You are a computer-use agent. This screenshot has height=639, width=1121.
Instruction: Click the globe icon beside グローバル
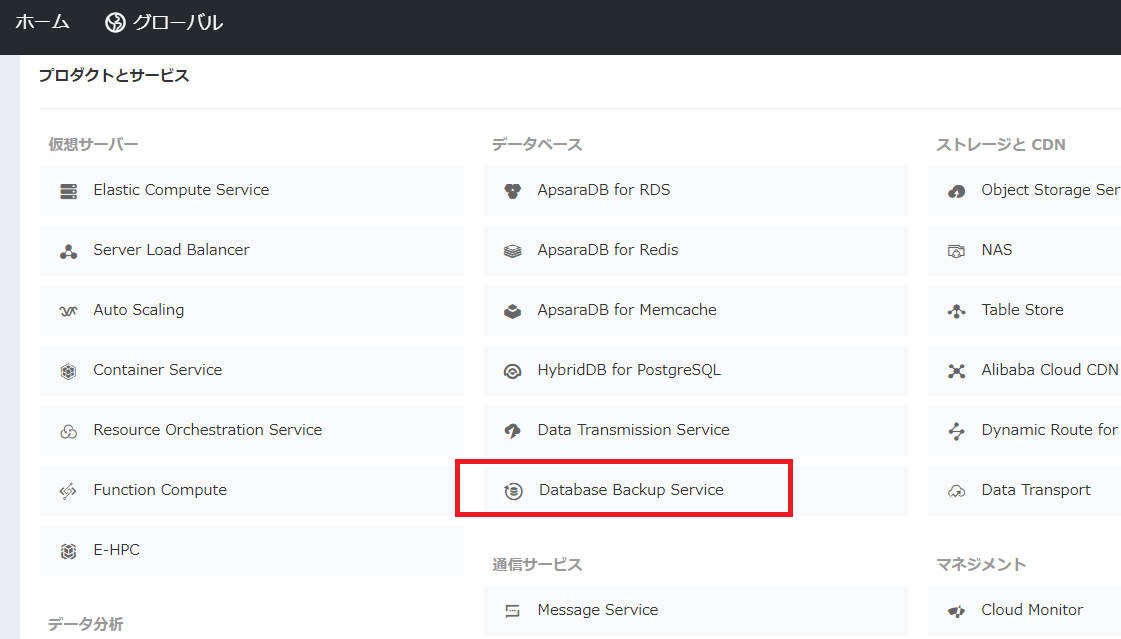(x=115, y=22)
